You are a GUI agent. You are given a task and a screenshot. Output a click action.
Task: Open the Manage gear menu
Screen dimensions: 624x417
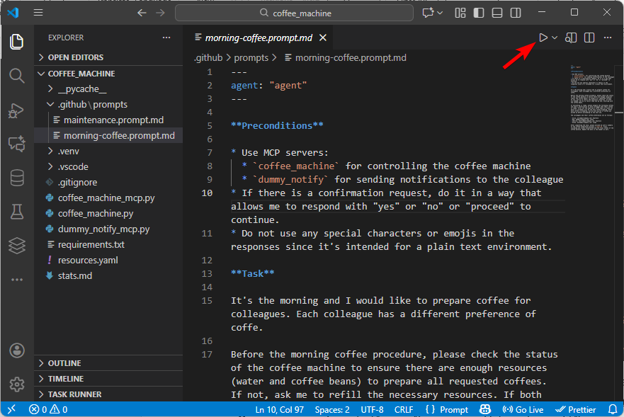(17, 384)
